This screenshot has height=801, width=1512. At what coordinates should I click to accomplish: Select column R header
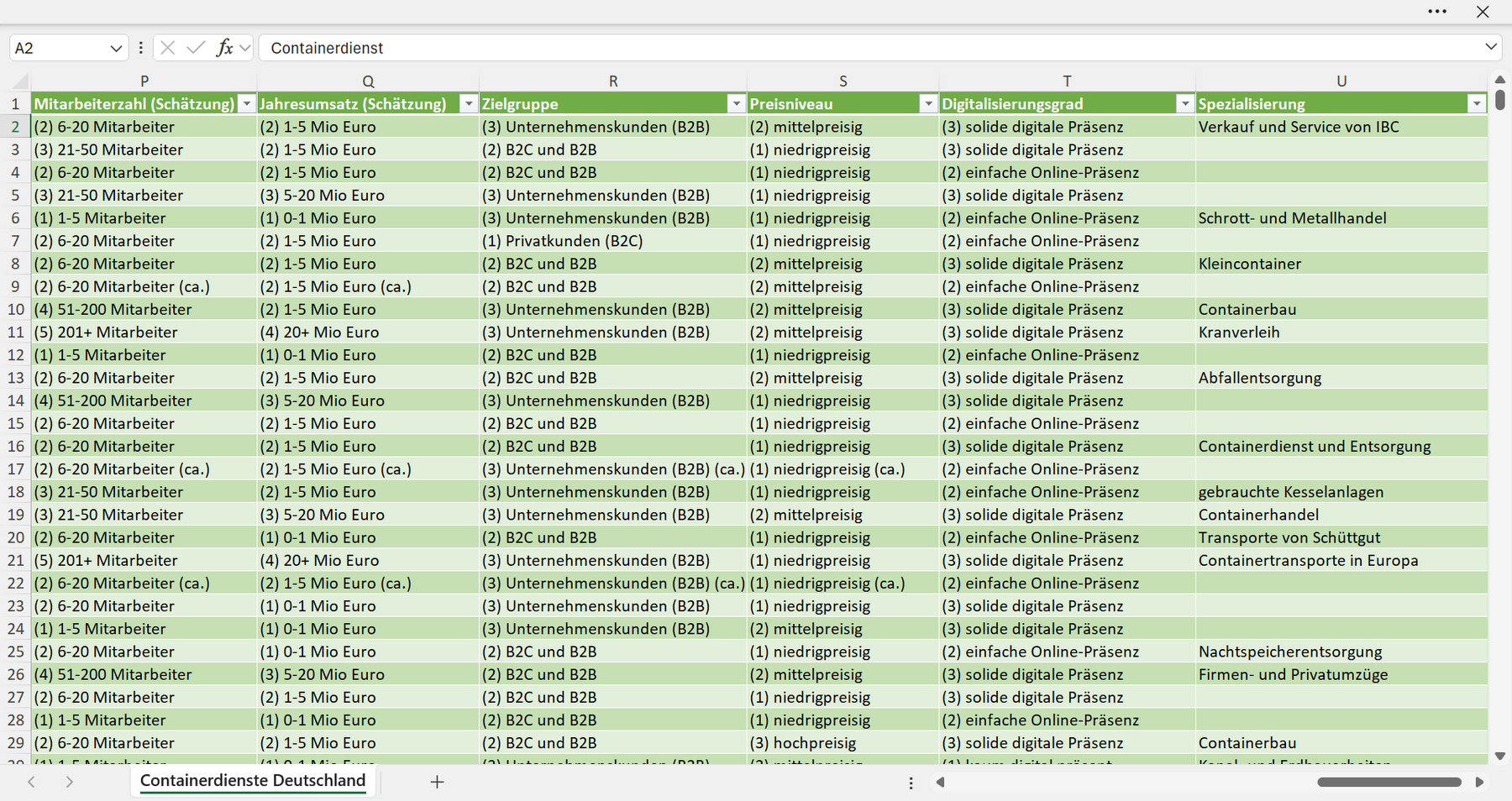613,81
